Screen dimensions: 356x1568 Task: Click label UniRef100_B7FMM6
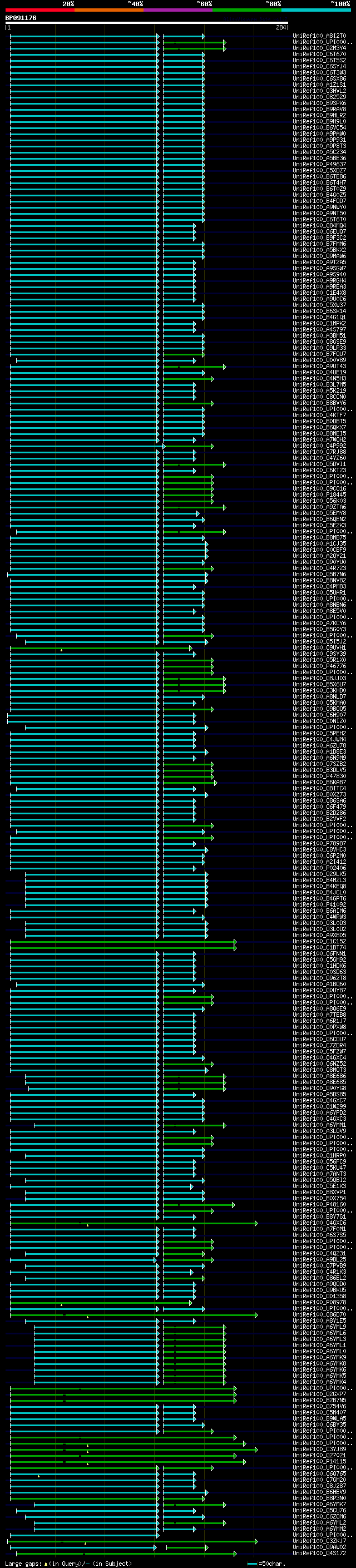coord(319,244)
